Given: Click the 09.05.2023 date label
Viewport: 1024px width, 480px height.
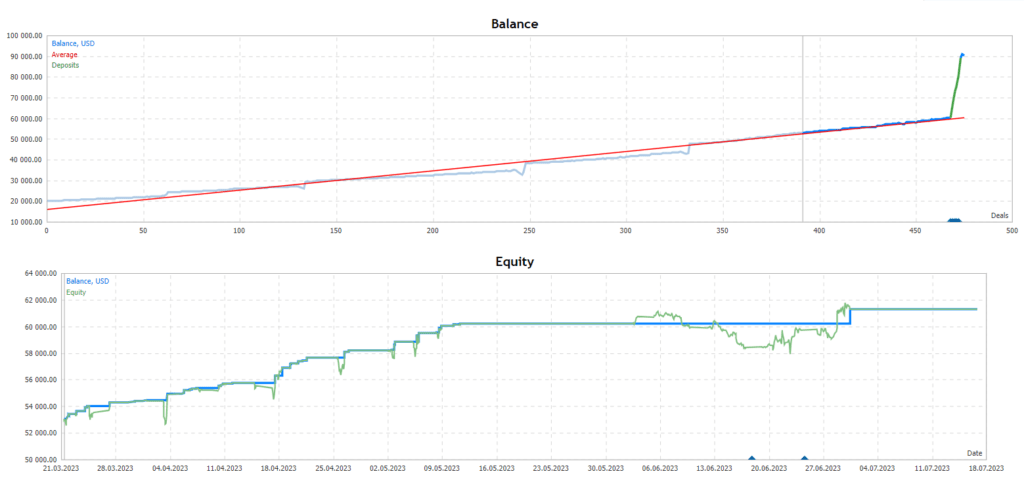Looking at the screenshot, I should point(442,468).
